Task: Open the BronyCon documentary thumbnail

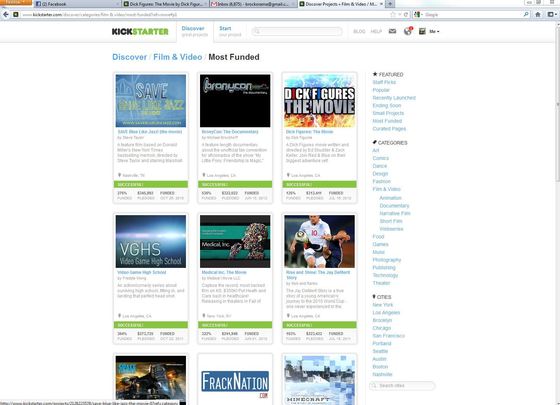Action: (235, 101)
